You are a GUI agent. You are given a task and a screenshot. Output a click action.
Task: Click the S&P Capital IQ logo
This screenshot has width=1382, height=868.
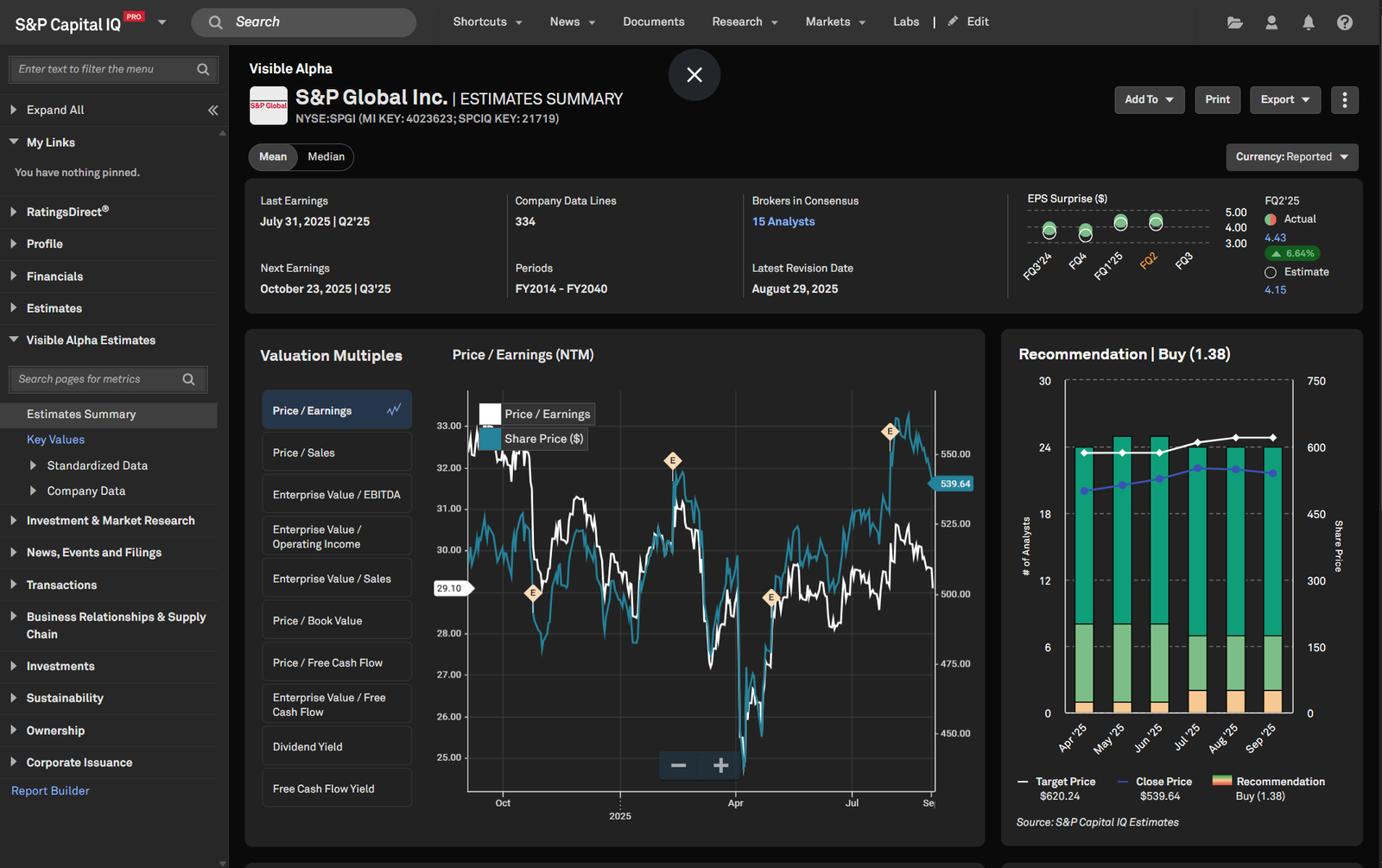coord(79,23)
